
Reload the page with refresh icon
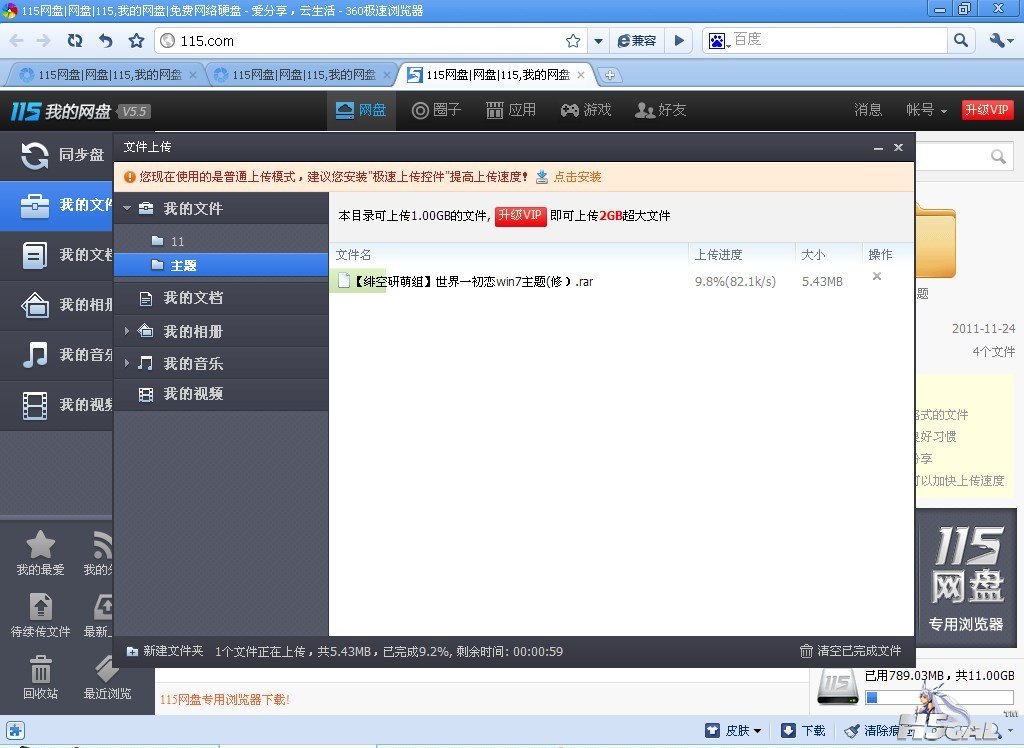click(74, 41)
